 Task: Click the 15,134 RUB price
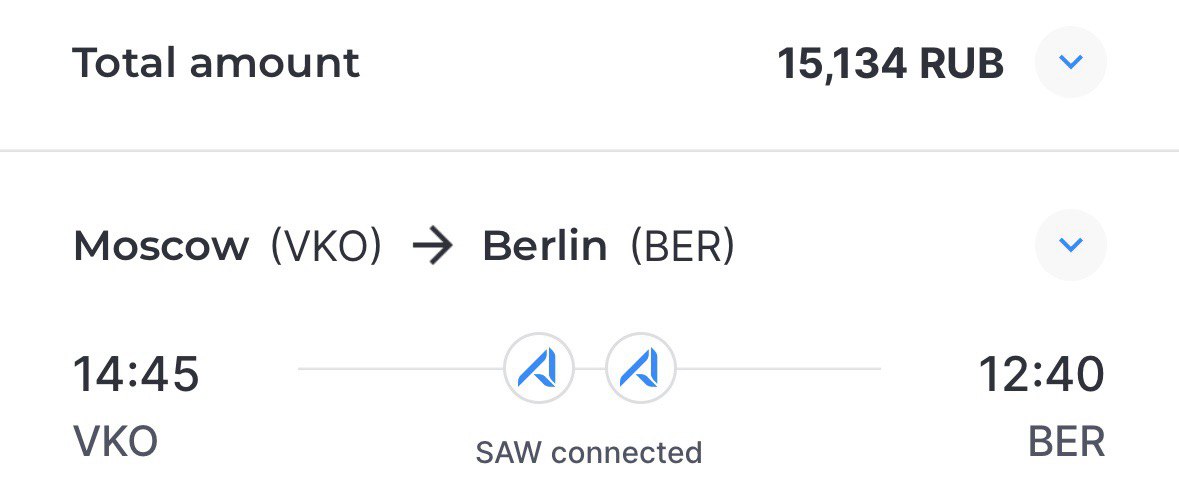(890, 65)
